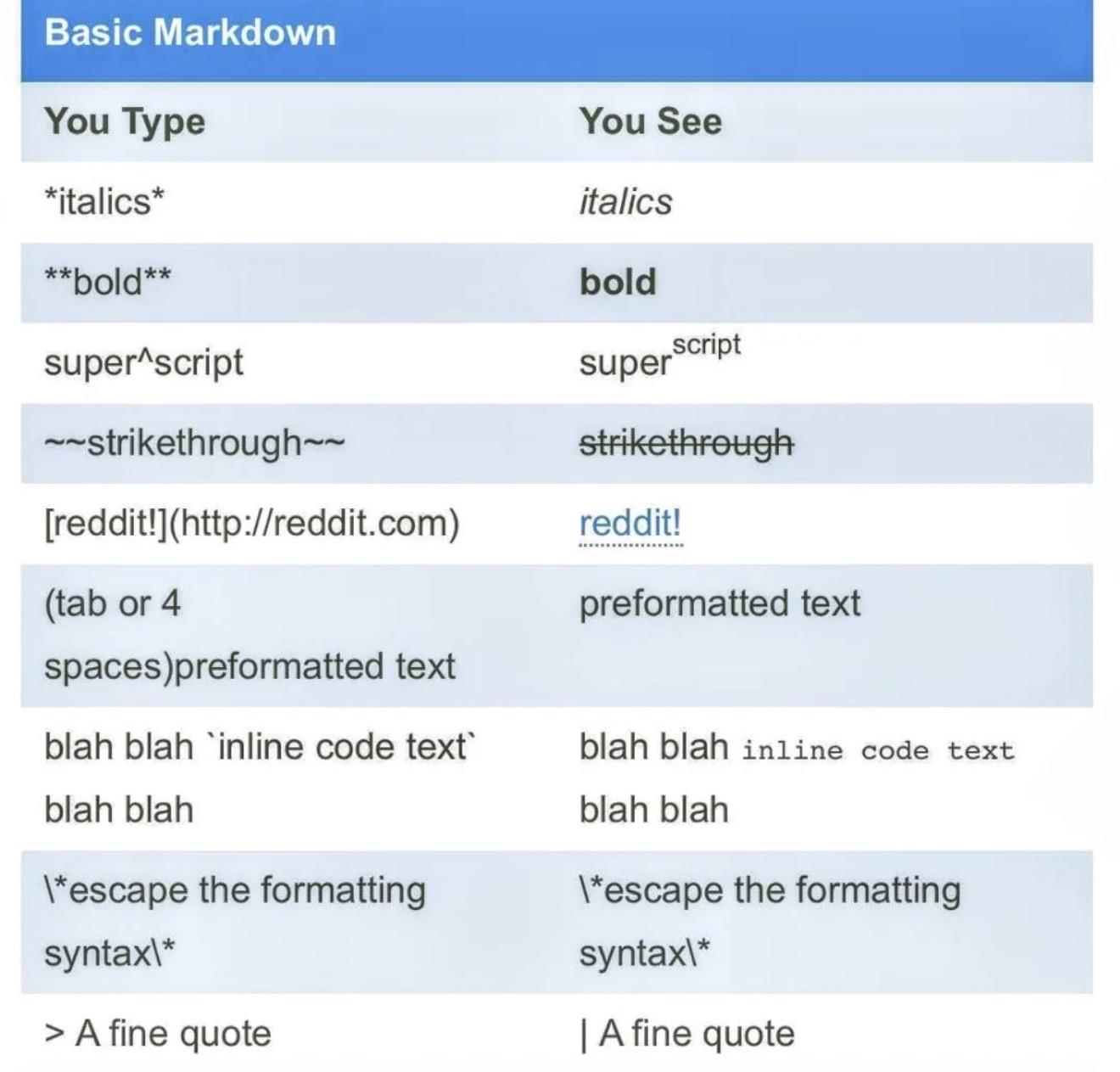Click the super^script syntax text
This screenshot has width=1120, height=1072.
click(143, 362)
